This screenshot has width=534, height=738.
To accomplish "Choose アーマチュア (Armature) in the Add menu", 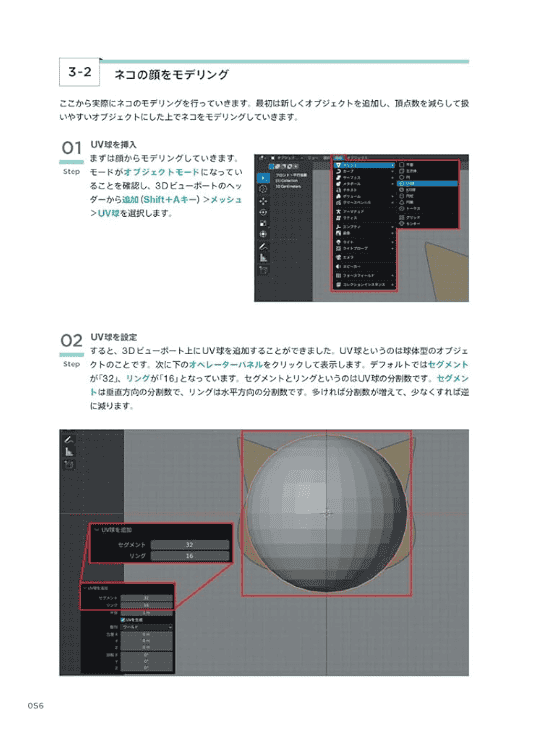I will [364, 211].
